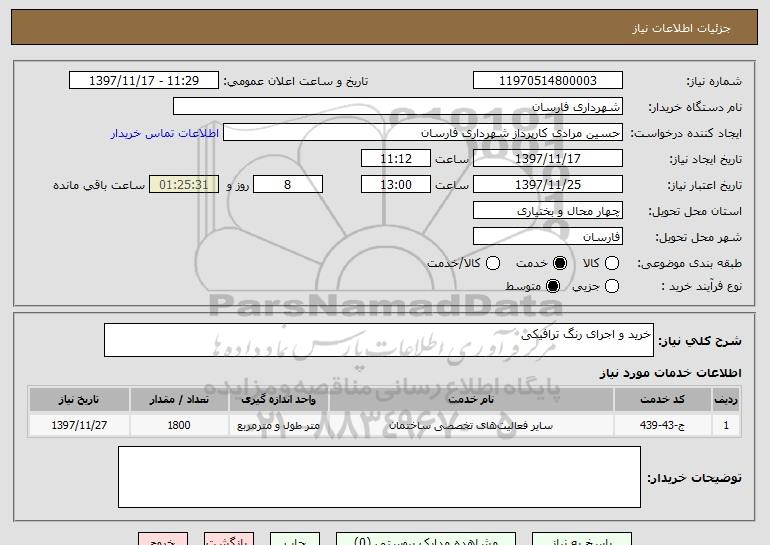Click service code cell ج-43-439
This screenshot has height=545, width=770.
point(662,425)
